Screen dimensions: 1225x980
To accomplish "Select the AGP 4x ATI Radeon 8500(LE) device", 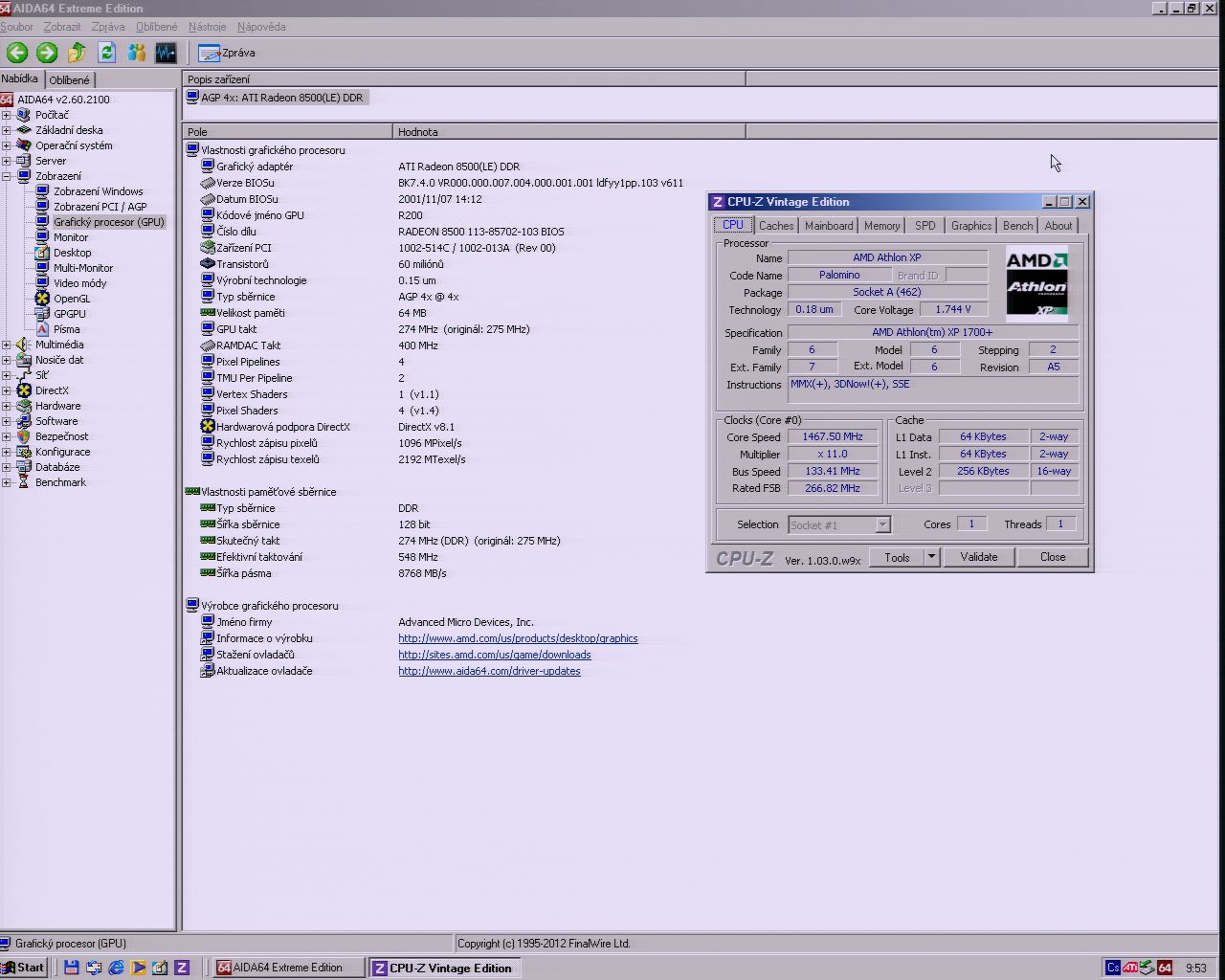I will (276, 98).
